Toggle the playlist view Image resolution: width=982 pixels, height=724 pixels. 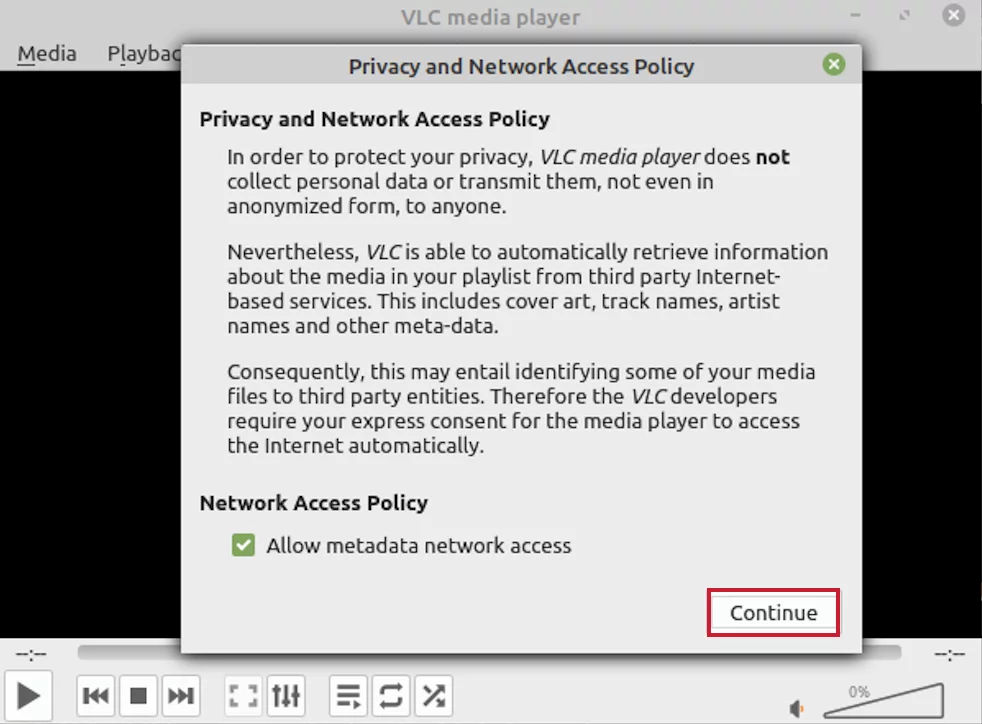[348, 695]
